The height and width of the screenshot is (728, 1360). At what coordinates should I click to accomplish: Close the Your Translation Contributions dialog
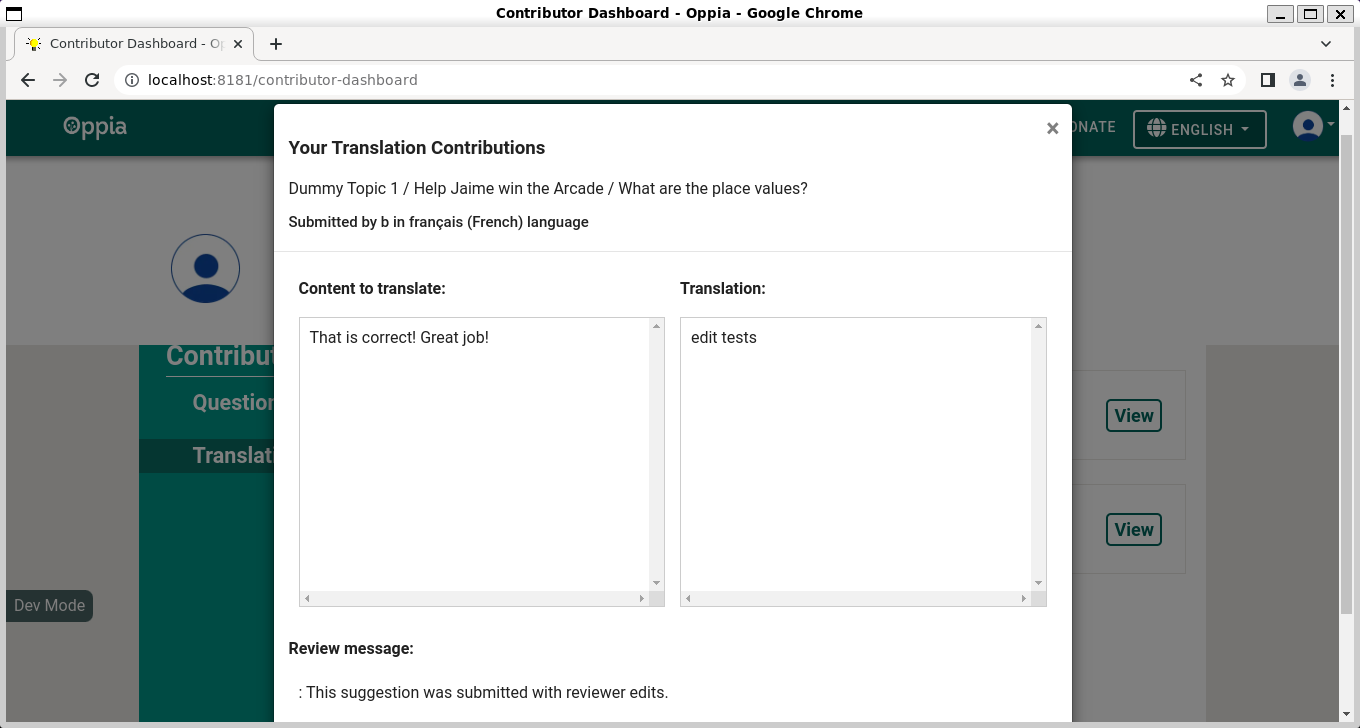(x=1052, y=128)
